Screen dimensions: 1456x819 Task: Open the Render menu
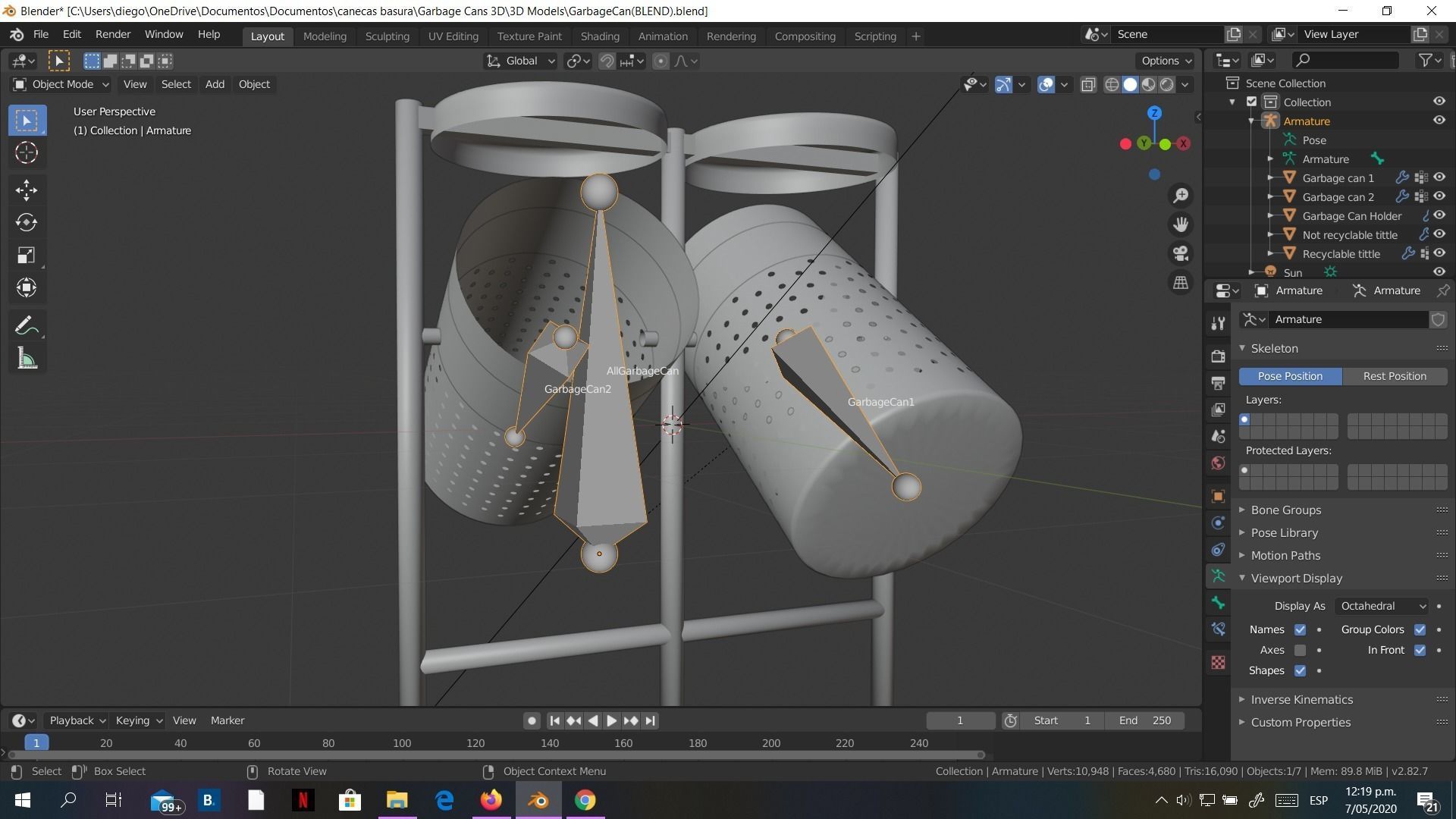112,34
